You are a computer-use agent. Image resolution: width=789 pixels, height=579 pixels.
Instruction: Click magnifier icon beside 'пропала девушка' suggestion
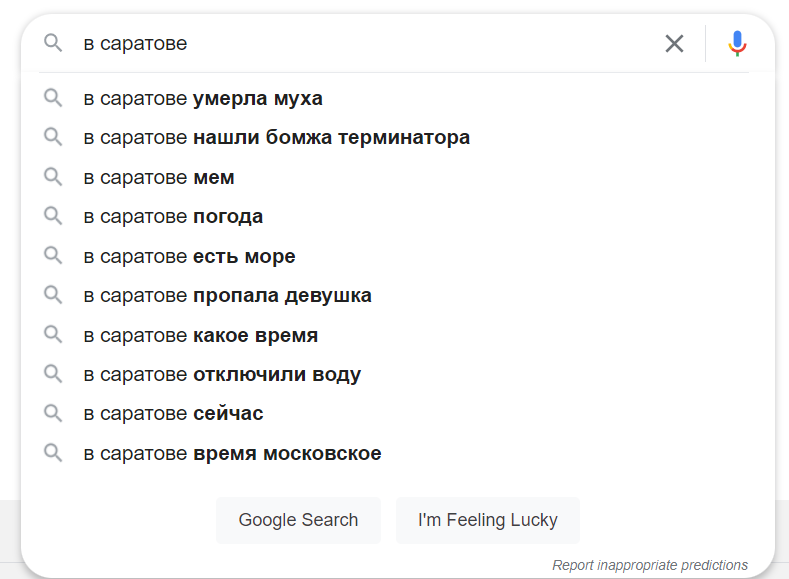click(x=53, y=295)
